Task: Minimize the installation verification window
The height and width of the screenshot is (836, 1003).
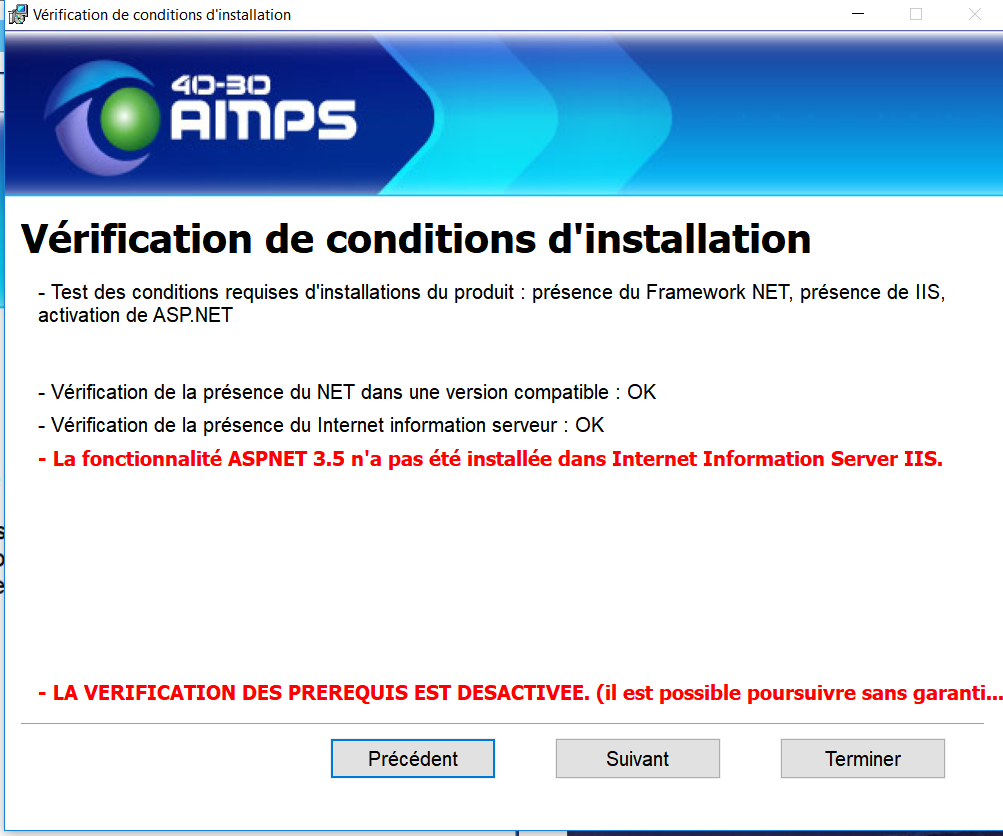Action: click(x=858, y=14)
